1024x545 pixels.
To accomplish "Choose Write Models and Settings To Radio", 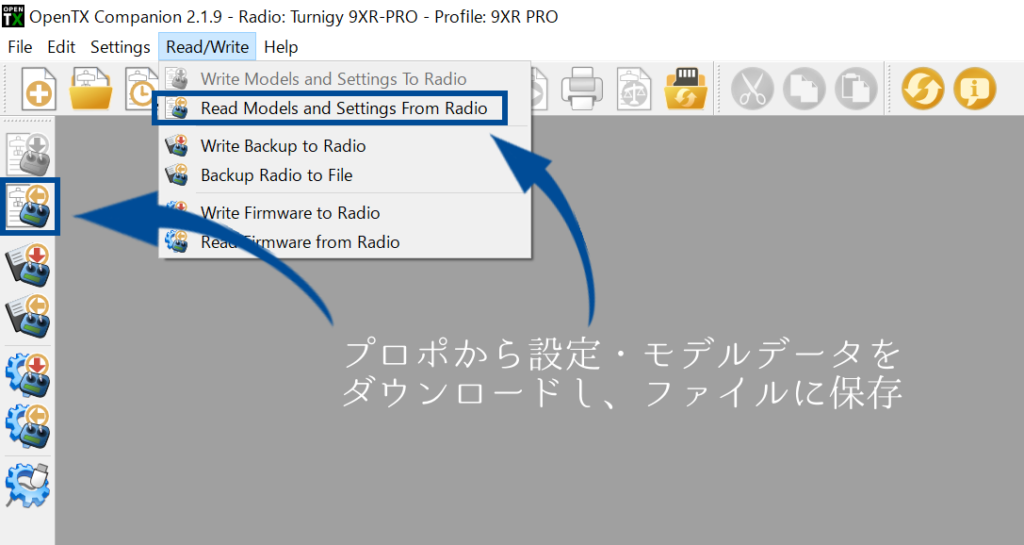I will click(345, 79).
